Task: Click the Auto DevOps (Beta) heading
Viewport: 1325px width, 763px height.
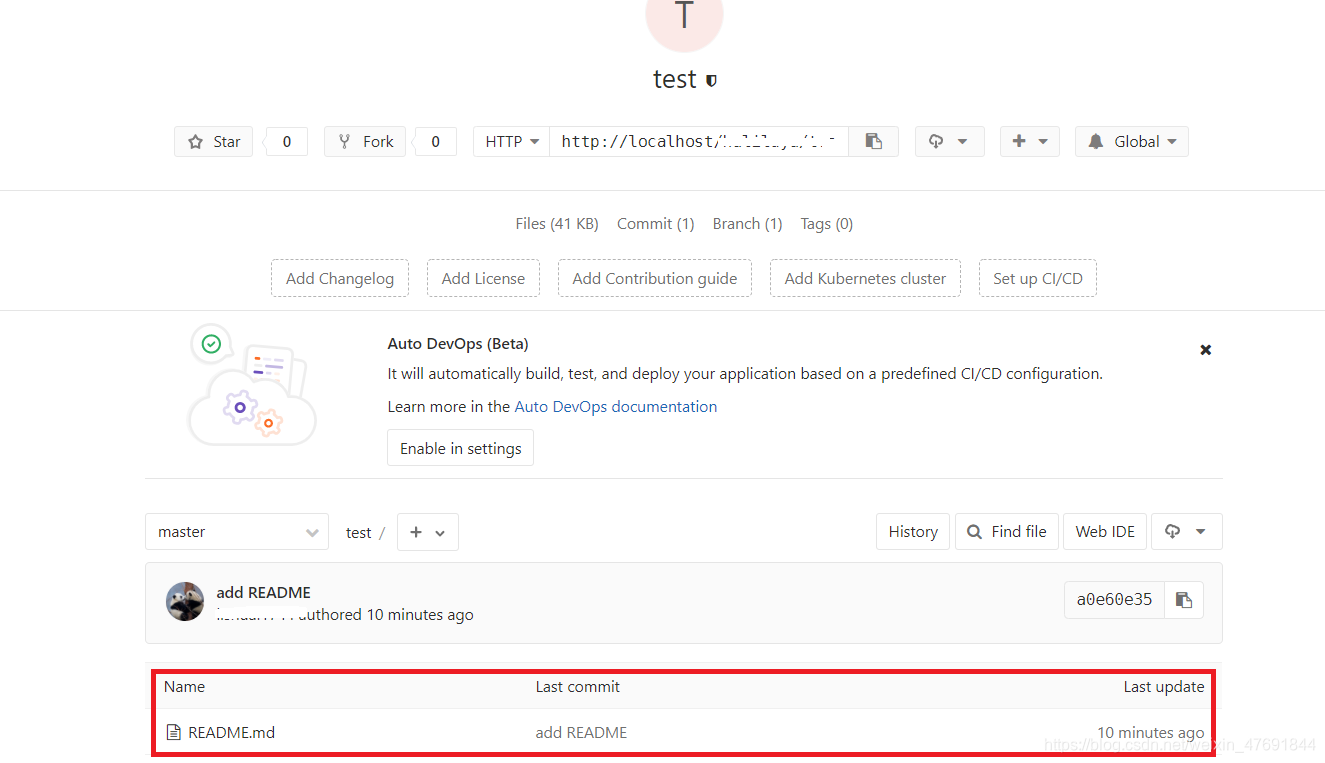Action: (458, 343)
